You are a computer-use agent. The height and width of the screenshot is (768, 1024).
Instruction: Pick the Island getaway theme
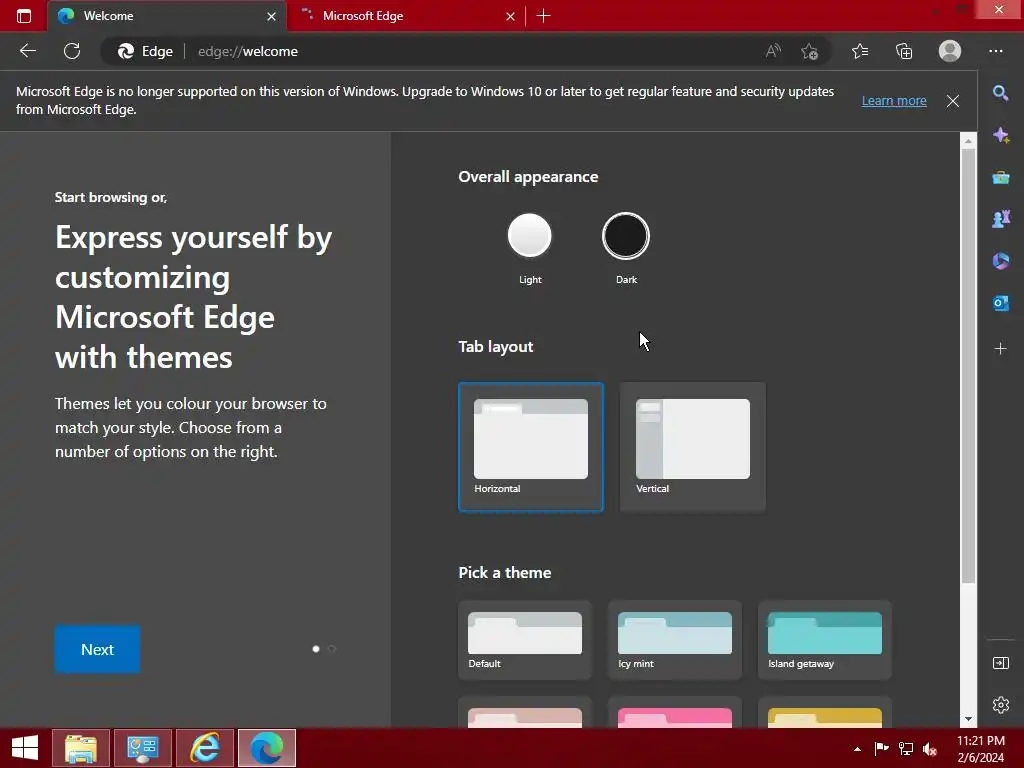(x=825, y=640)
